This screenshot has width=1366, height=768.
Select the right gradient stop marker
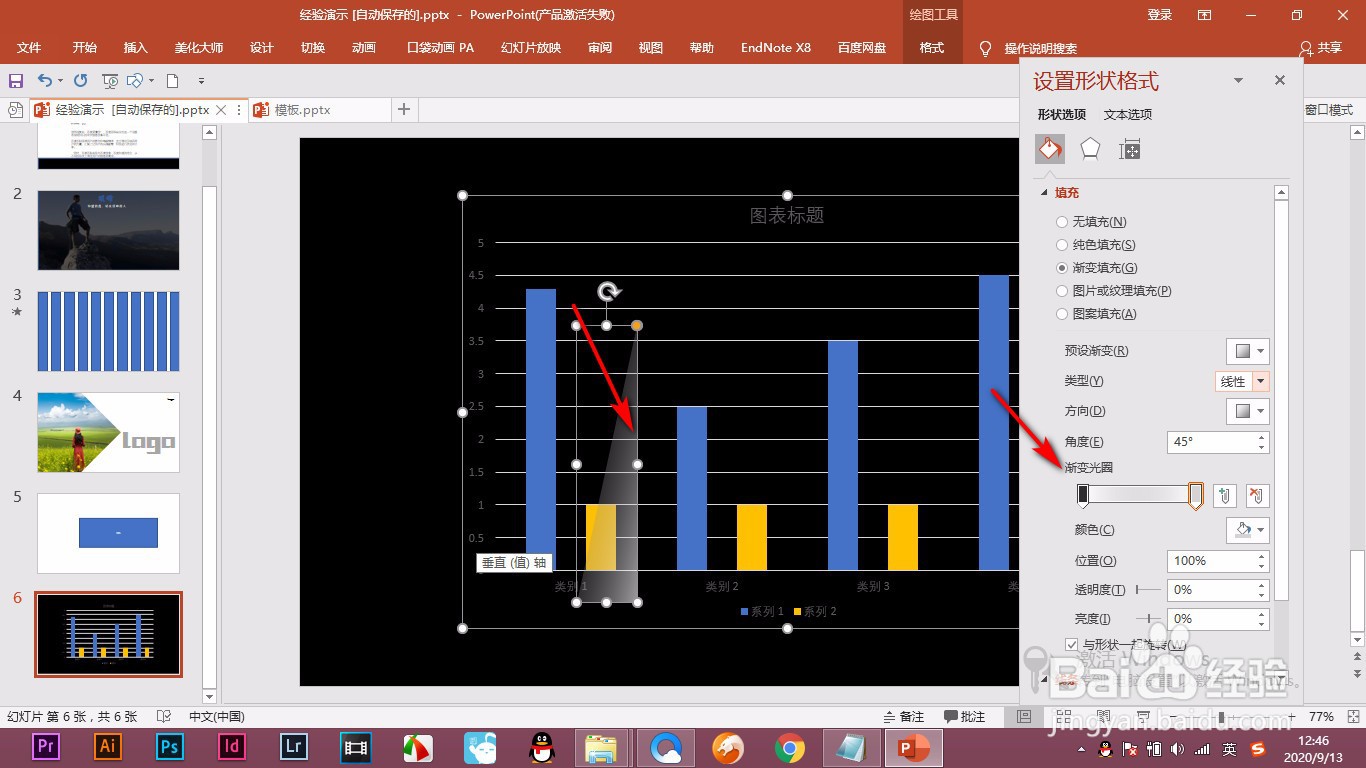pyautogui.click(x=1195, y=496)
